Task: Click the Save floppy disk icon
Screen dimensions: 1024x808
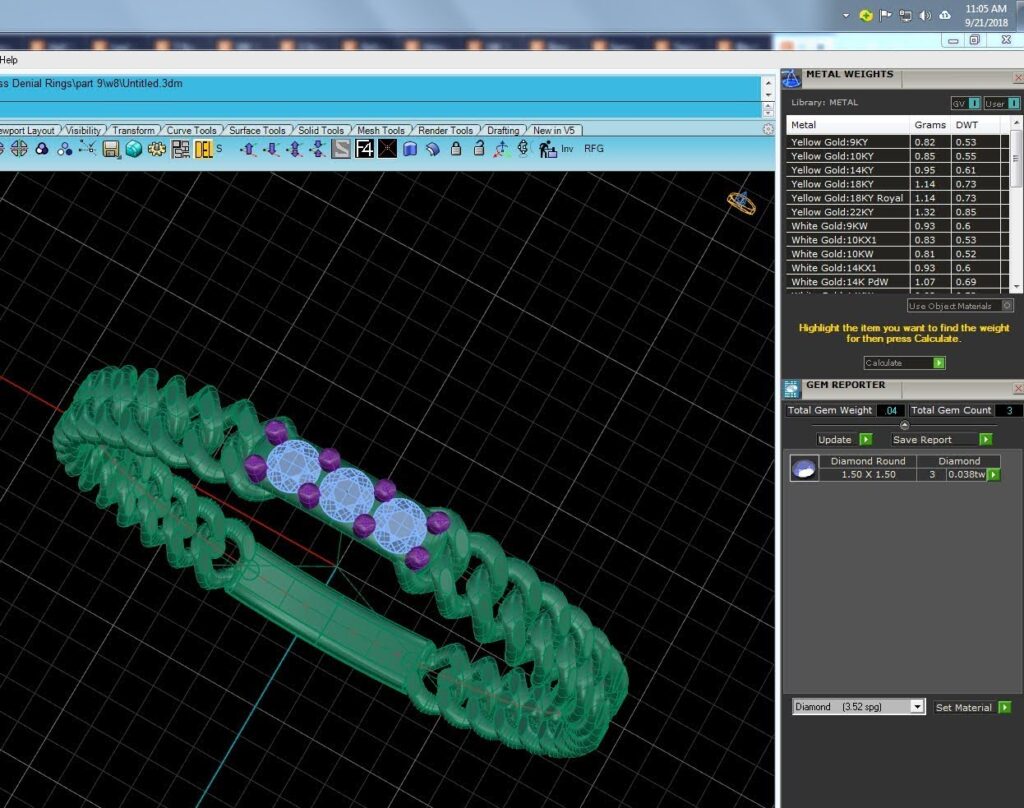Action: coord(110,149)
